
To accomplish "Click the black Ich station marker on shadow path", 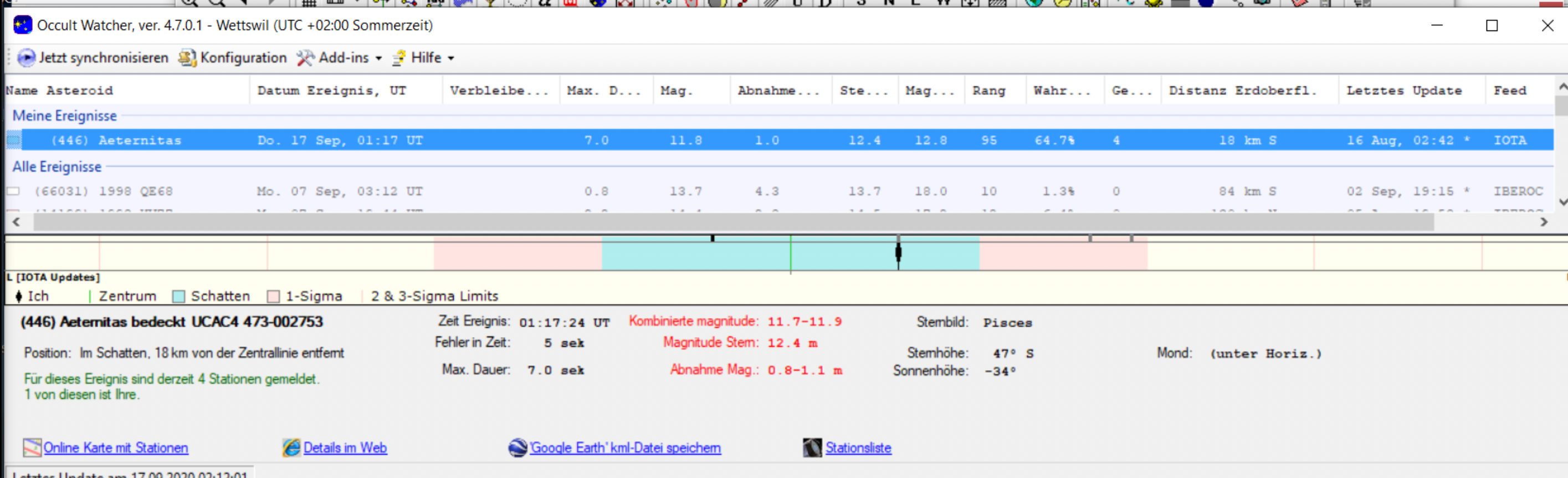I will point(898,252).
